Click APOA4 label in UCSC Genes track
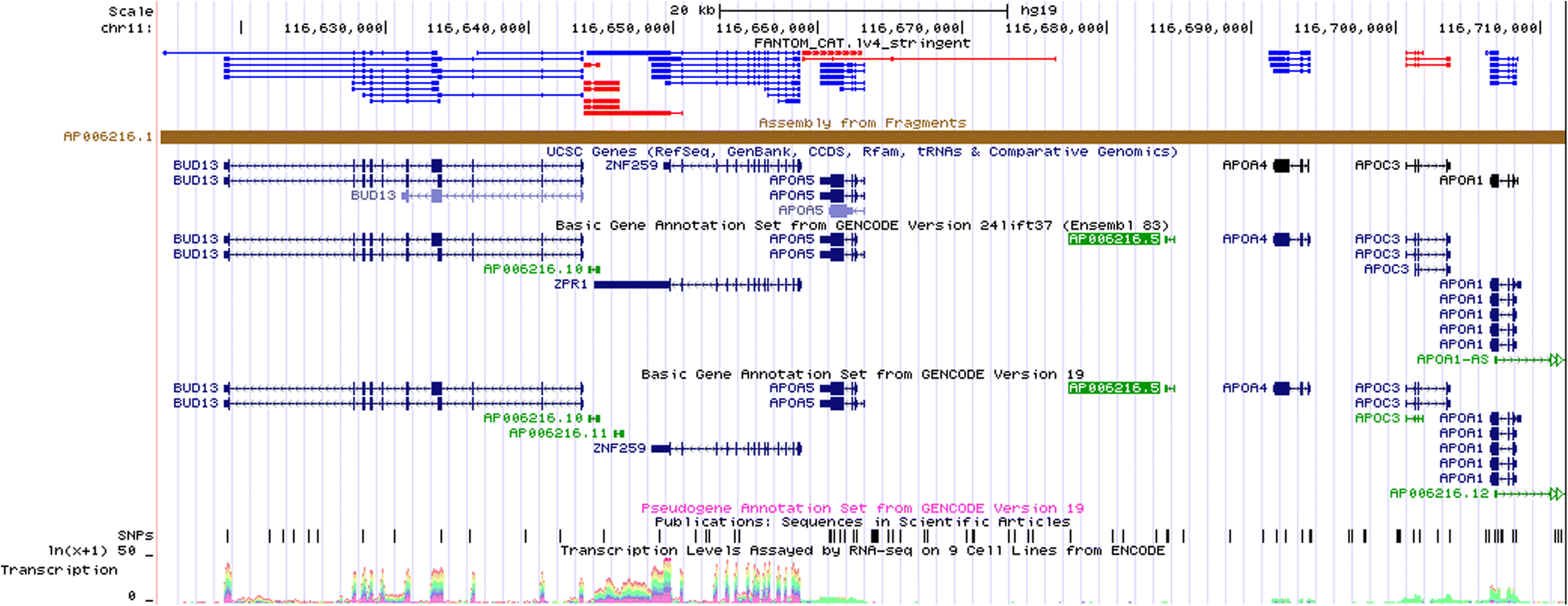This screenshot has height=606, width=1568. coord(1245,165)
